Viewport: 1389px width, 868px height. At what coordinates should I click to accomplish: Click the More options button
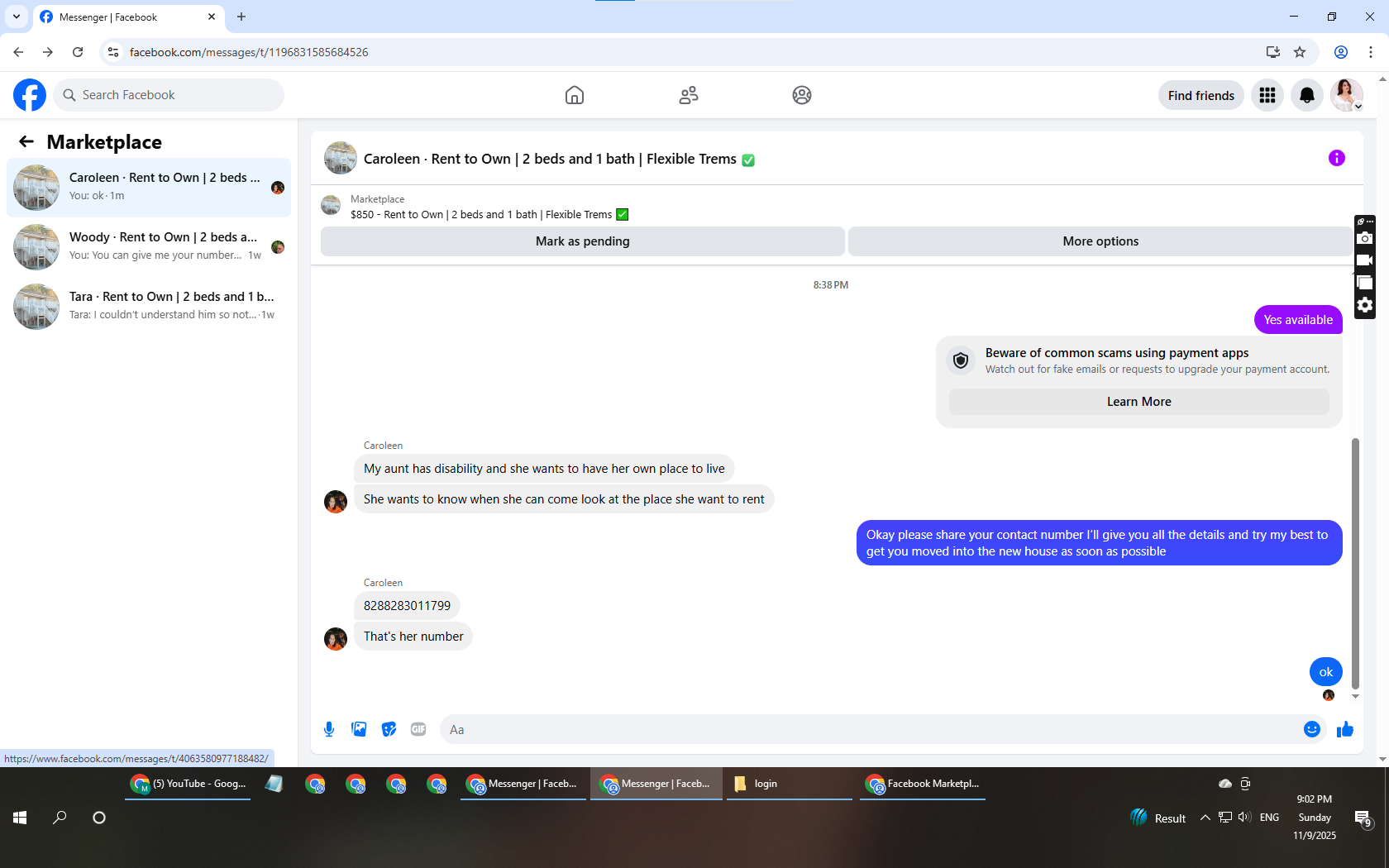[1100, 241]
